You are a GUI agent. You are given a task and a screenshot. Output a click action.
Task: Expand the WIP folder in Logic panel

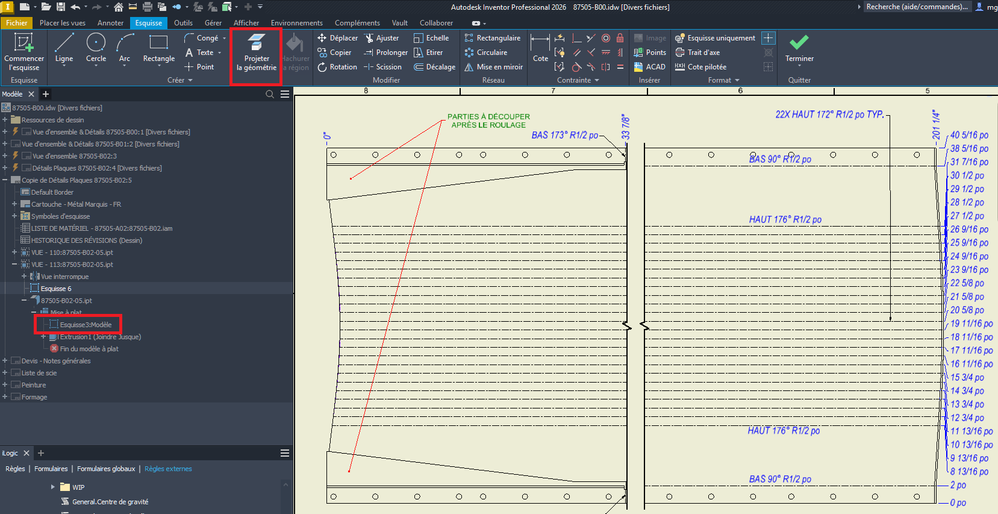tap(53, 487)
